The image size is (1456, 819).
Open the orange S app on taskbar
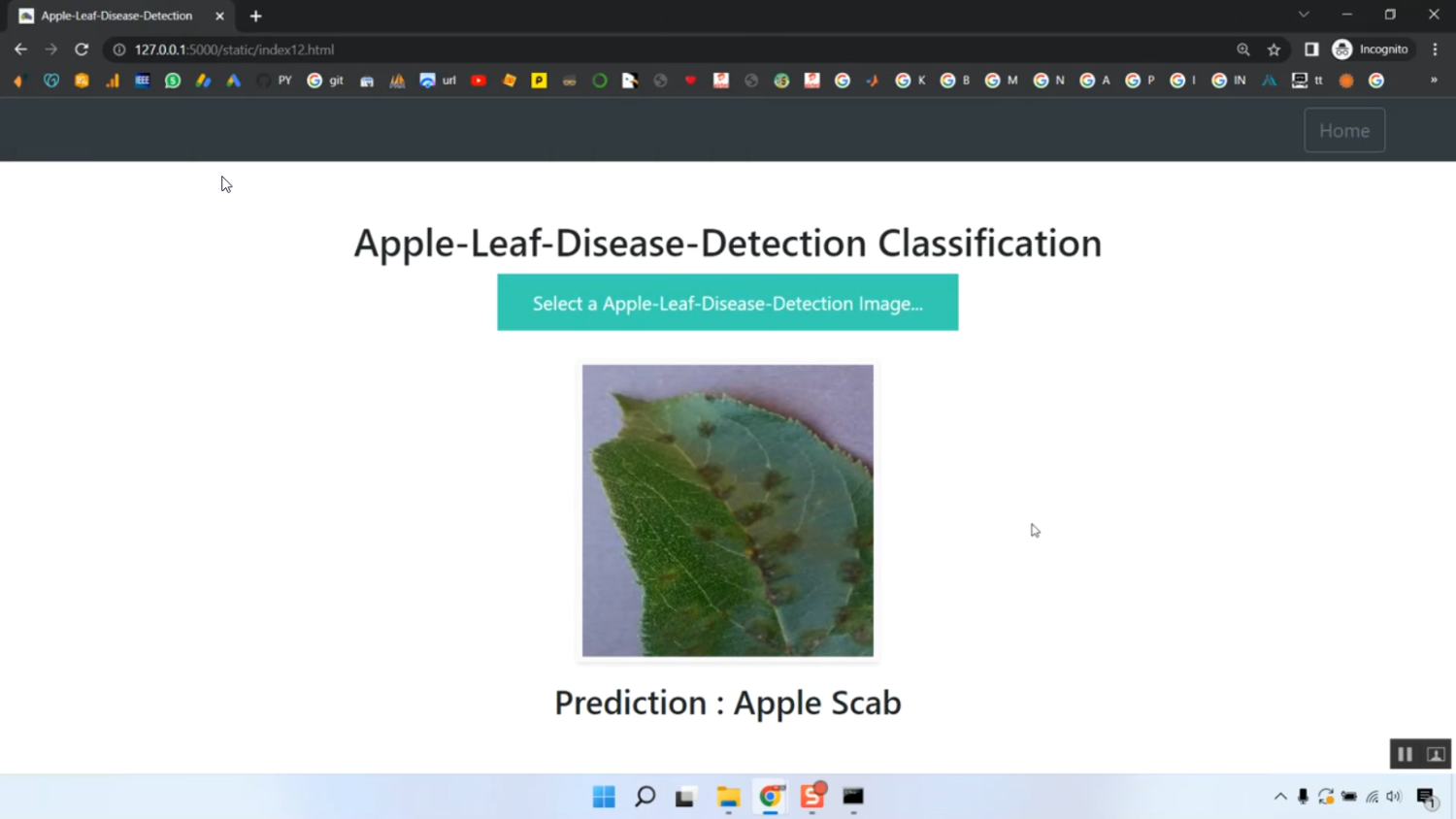[812, 796]
